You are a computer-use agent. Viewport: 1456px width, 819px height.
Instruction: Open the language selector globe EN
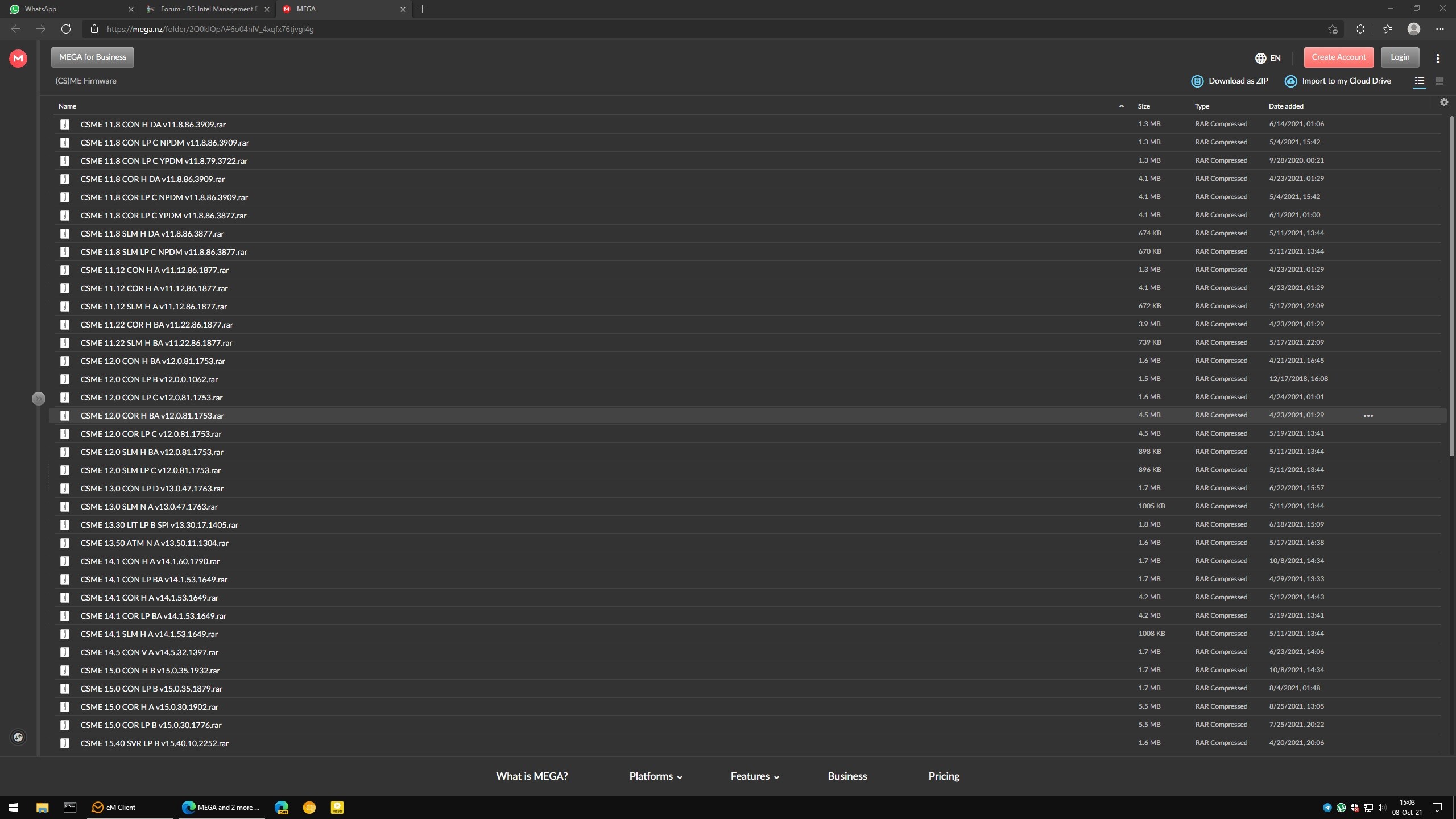pyautogui.click(x=1268, y=58)
